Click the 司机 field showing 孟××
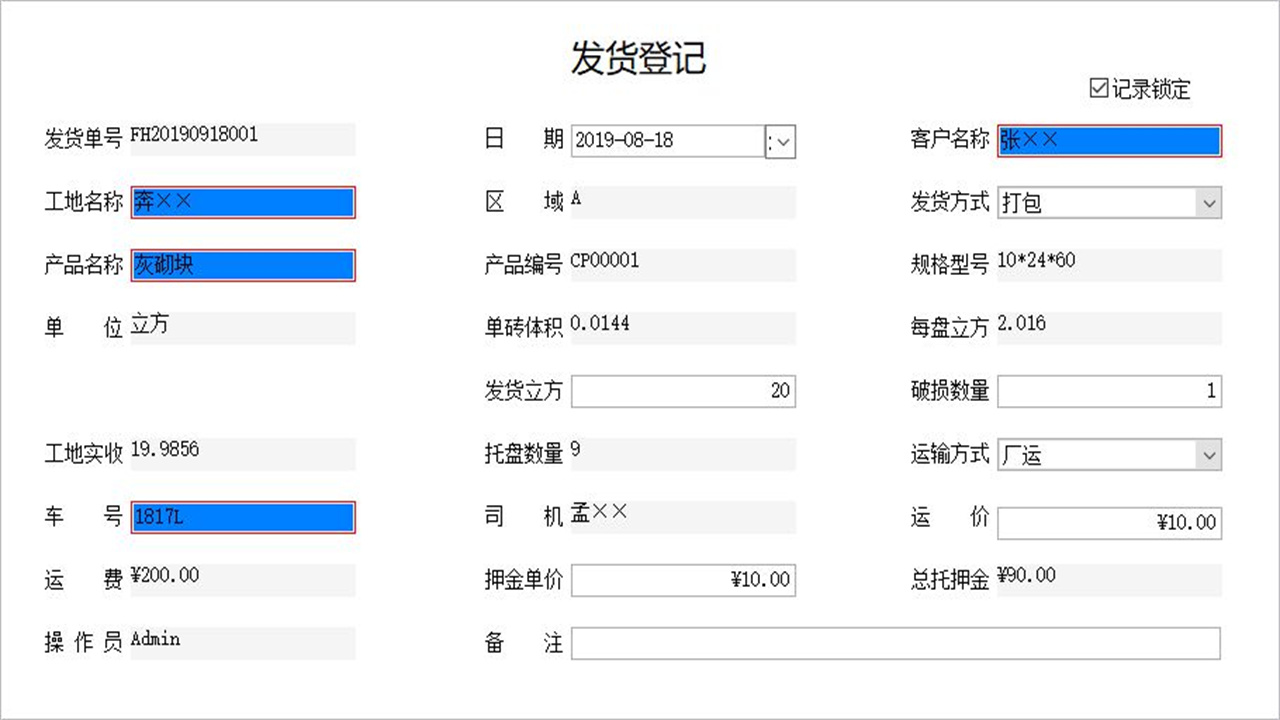The height and width of the screenshot is (720, 1280). pos(683,517)
